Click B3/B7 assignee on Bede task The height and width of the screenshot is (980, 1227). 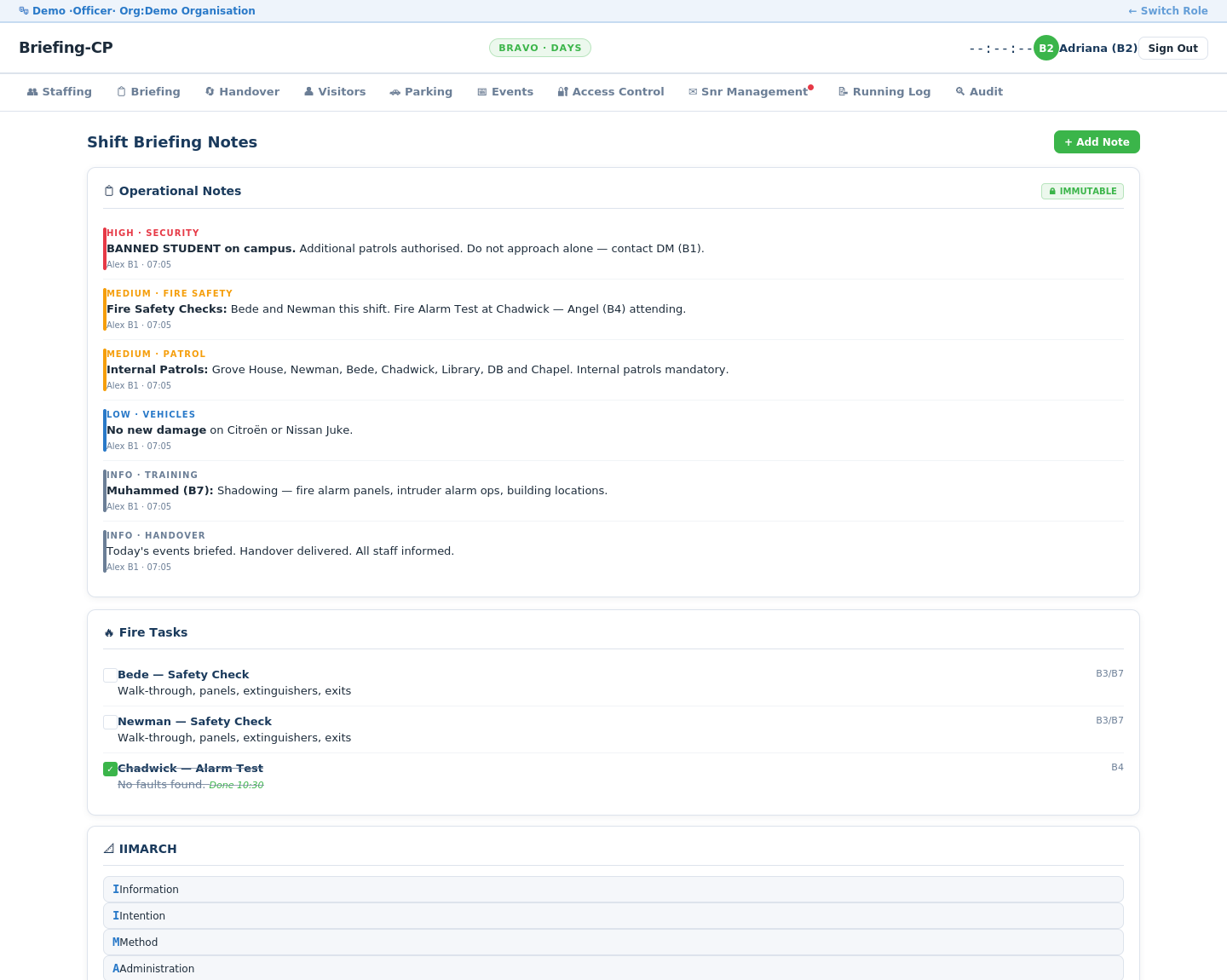pos(1109,674)
